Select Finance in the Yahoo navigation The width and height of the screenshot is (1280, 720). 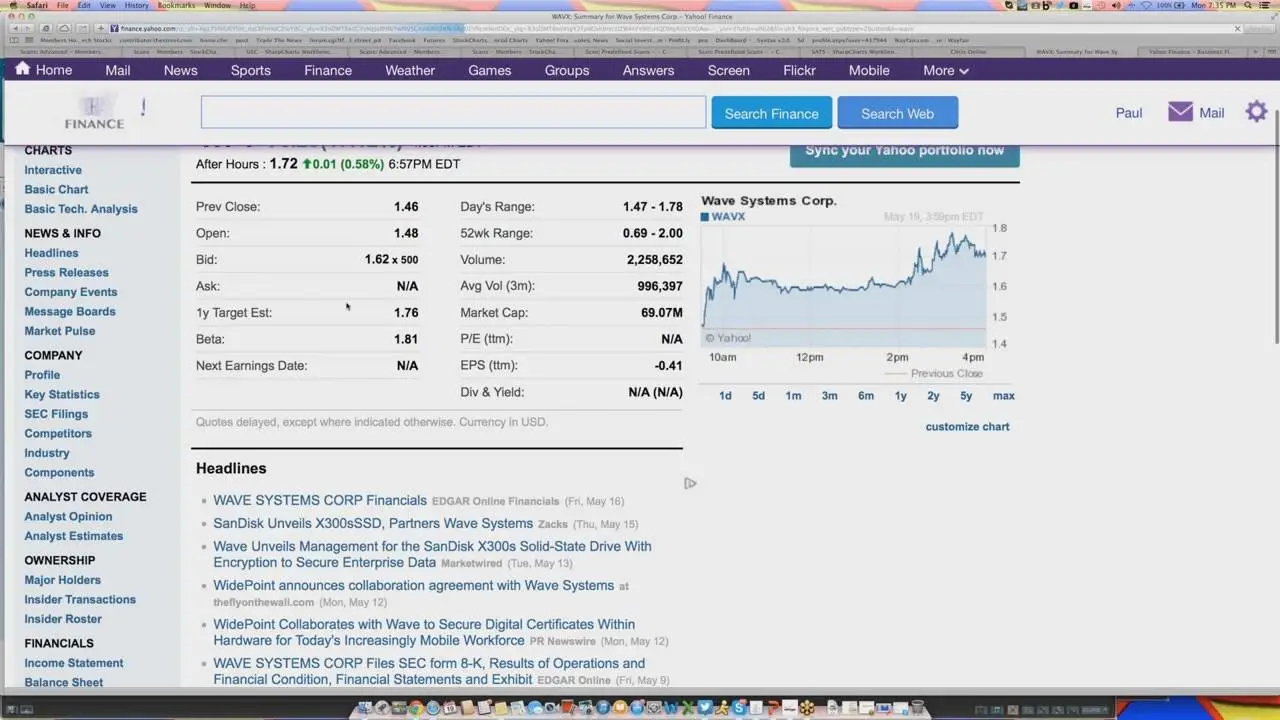tap(328, 70)
